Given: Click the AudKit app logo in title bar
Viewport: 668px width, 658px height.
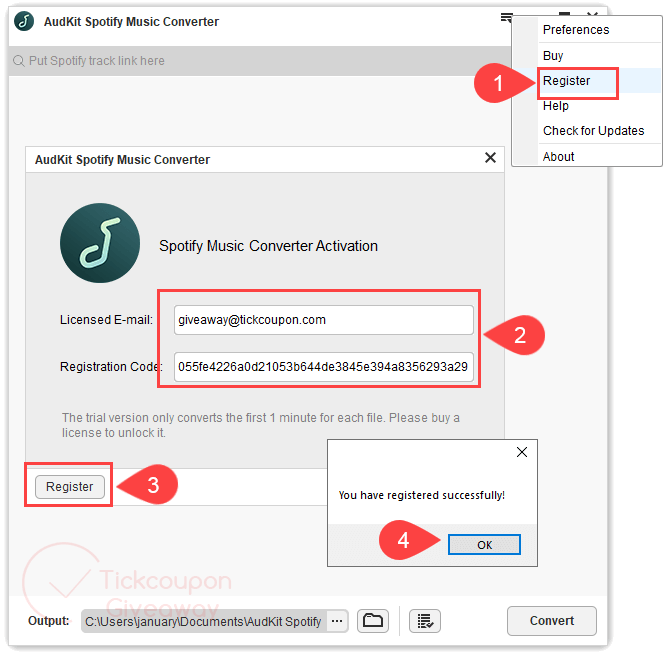Looking at the screenshot, I should coord(24,21).
